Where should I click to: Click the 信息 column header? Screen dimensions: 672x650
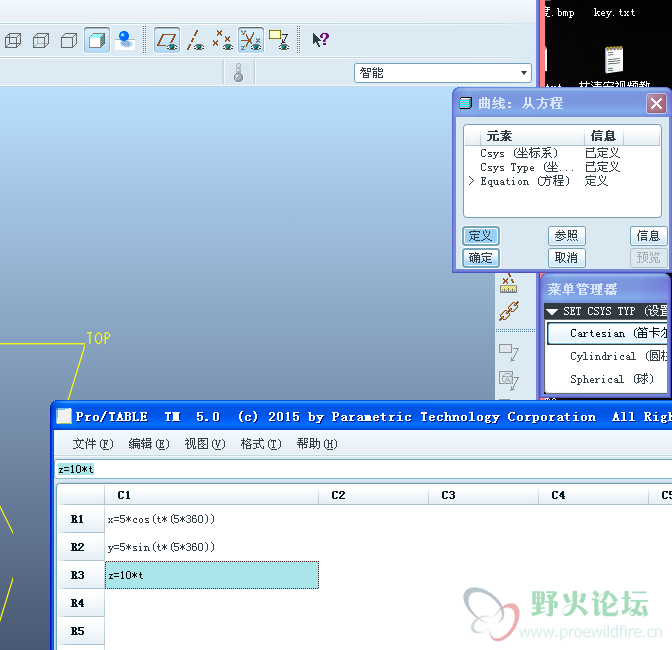[603, 136]
